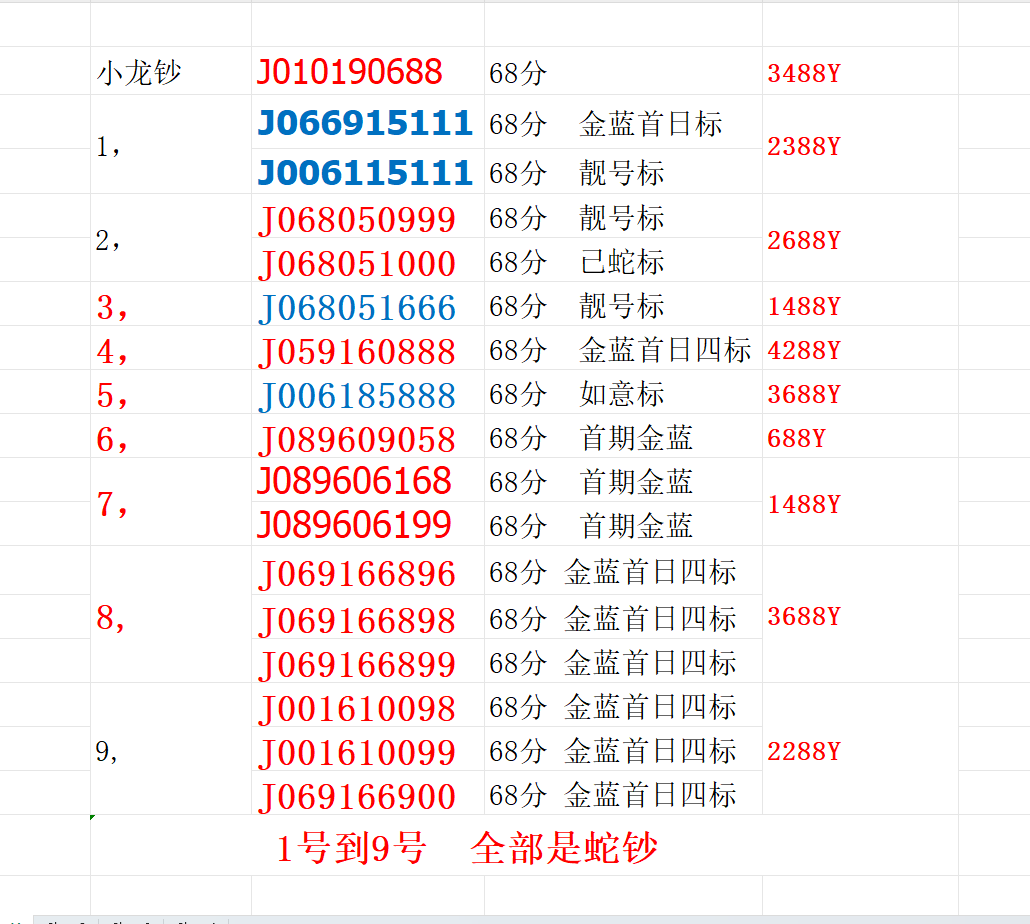The height and width of the screenshot is (924, 1030).
Task: Click serial number J069166898
Action: pos(357,621)
